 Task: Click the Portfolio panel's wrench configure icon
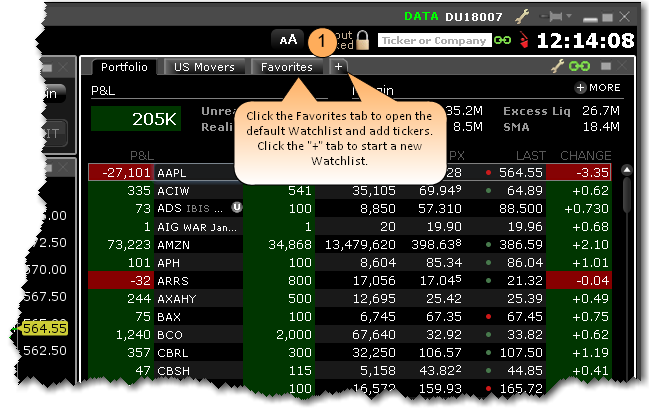[558, 66]
